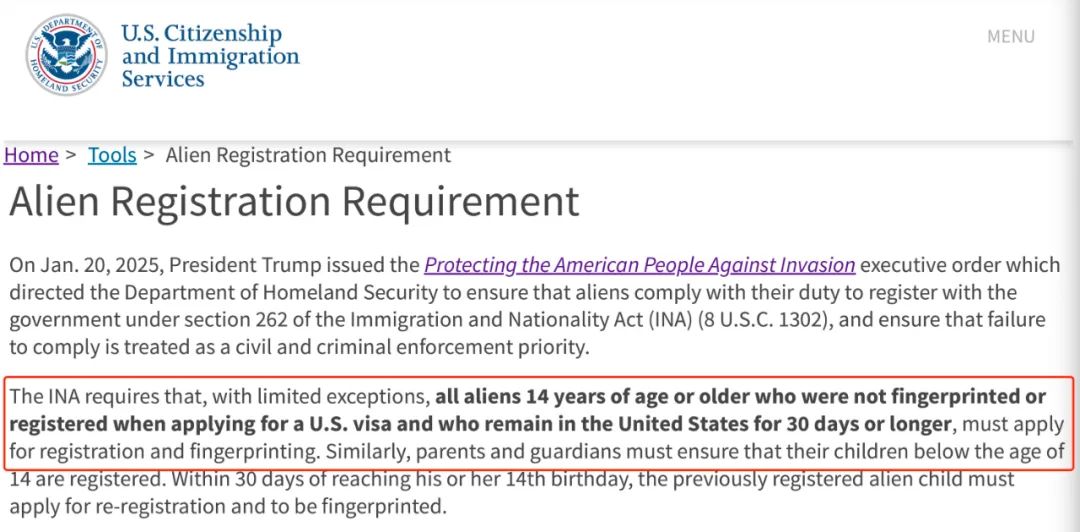Click 'apply for re-registration and to be fingerprinted' line

(228, 507)
